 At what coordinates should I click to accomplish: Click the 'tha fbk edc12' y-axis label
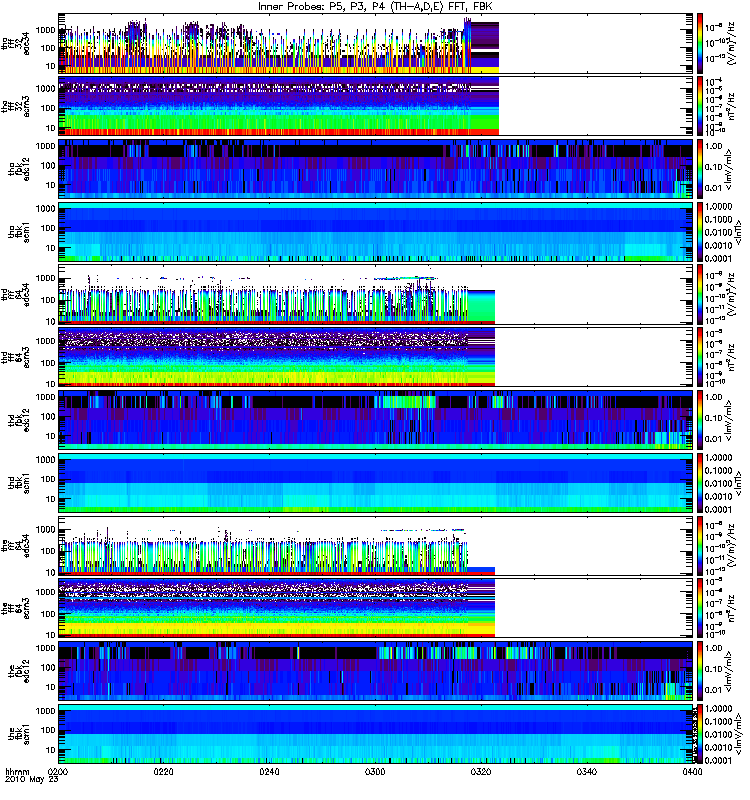click(19, 169)
